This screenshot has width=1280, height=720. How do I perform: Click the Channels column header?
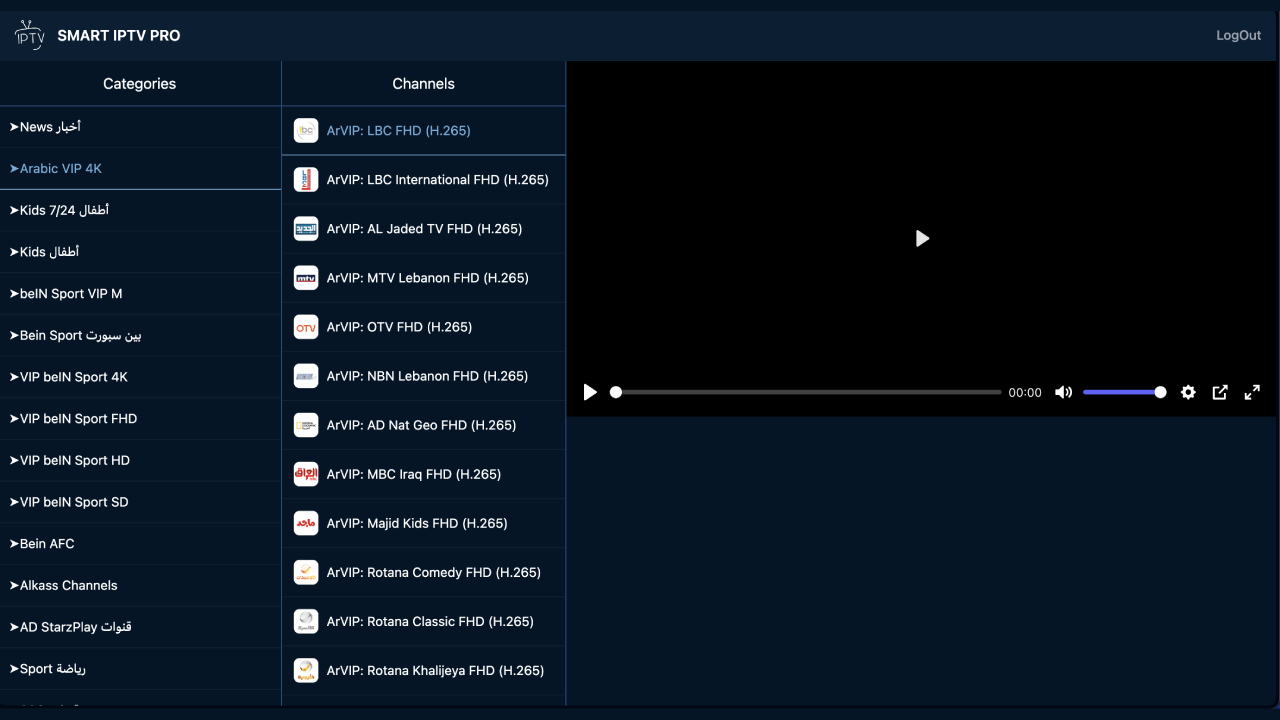click(424, 84)
